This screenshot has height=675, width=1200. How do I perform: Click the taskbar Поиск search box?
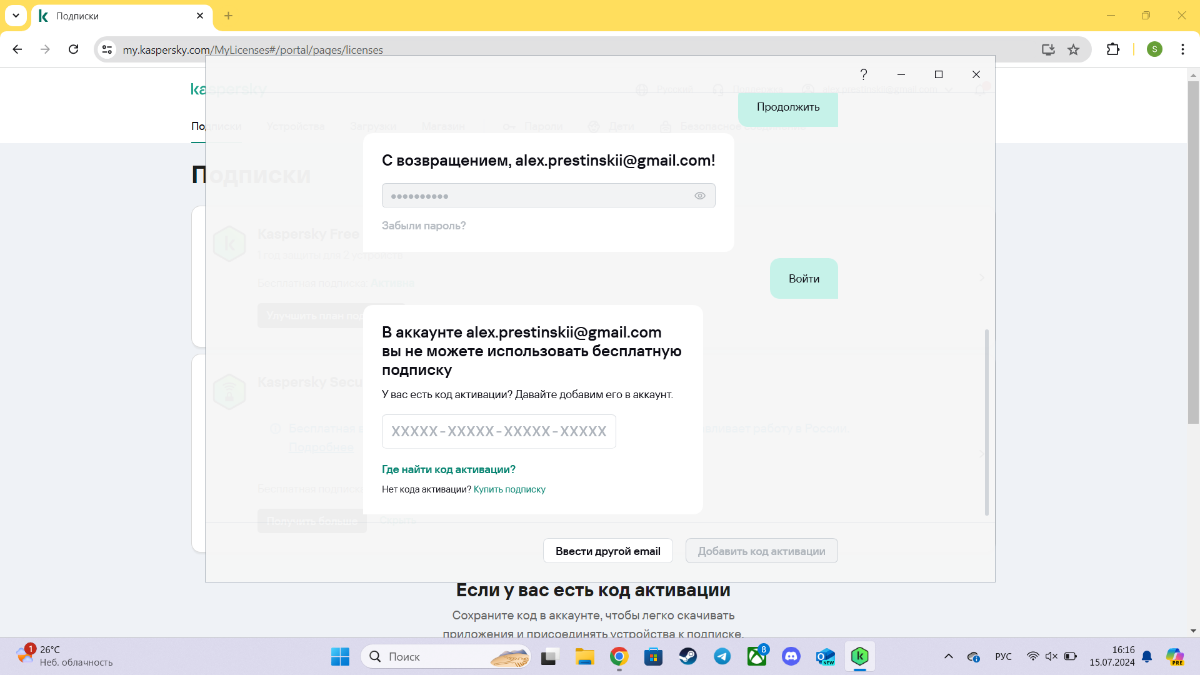pos(447,657)
